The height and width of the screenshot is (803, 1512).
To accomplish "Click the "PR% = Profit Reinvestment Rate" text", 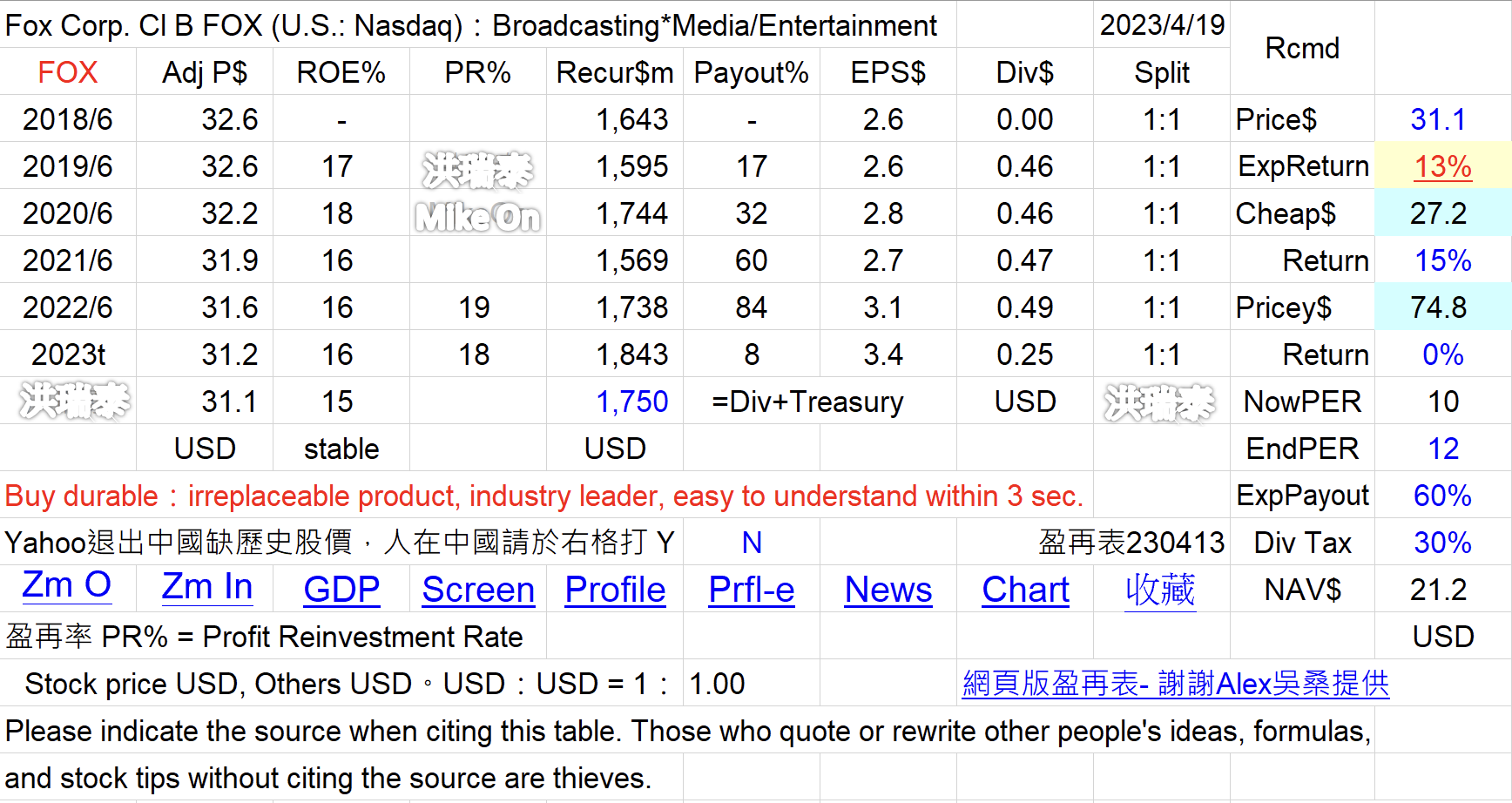I will [x=312, y=637].
